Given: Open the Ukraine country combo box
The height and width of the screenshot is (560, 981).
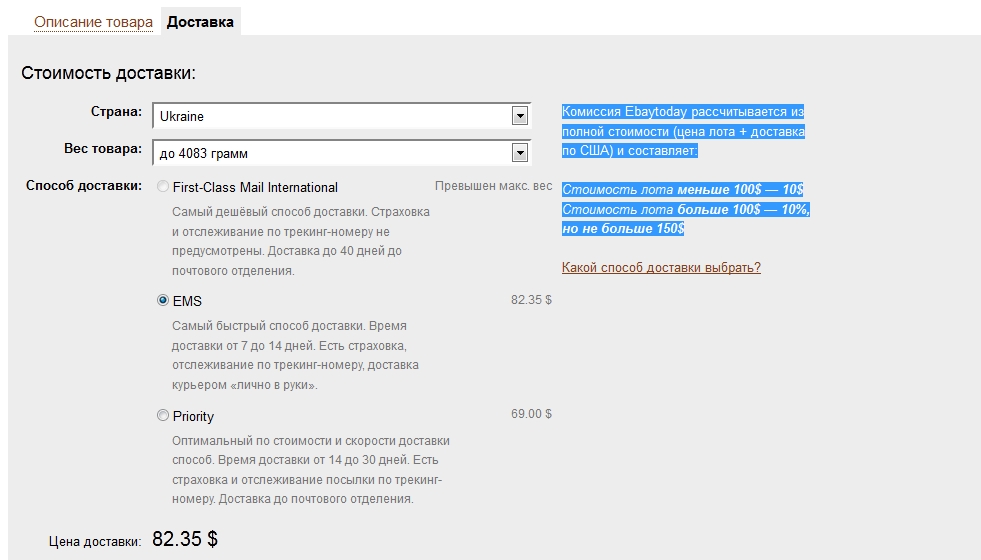Looking at the screenshot, I should 342,116.
